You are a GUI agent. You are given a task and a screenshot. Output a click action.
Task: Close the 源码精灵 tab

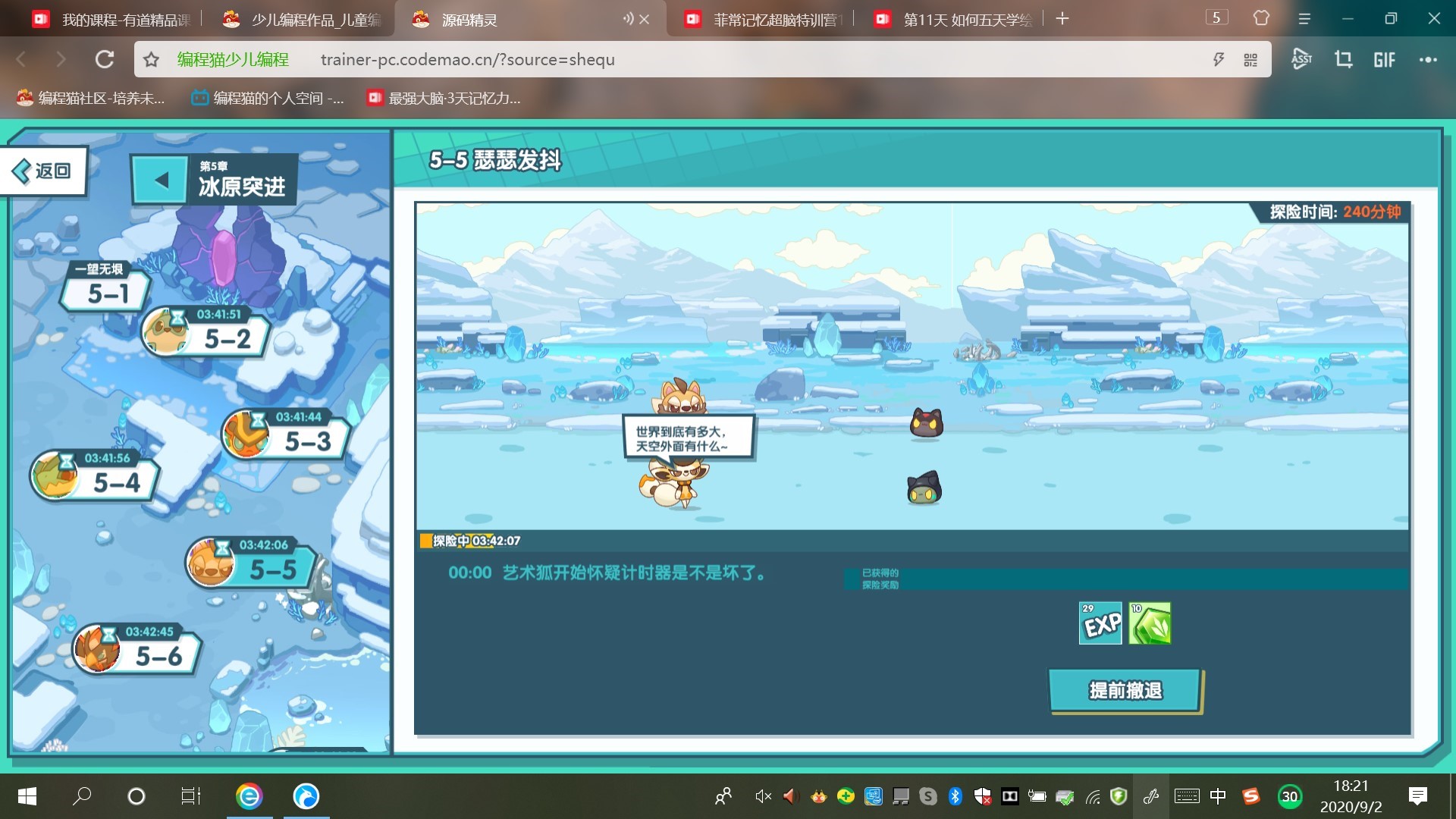[x=645, y=19]
